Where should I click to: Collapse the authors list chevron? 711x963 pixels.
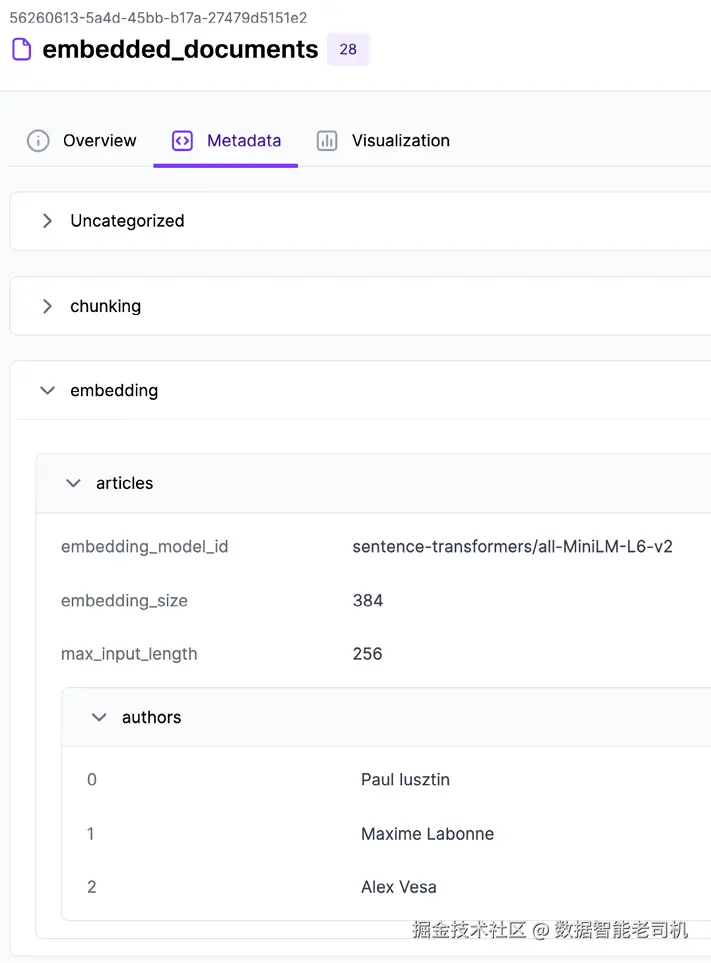point(99,717)
